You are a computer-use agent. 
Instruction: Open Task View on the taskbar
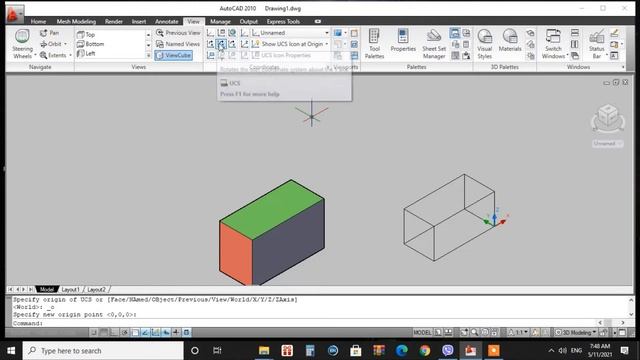[x=217, y=351]
